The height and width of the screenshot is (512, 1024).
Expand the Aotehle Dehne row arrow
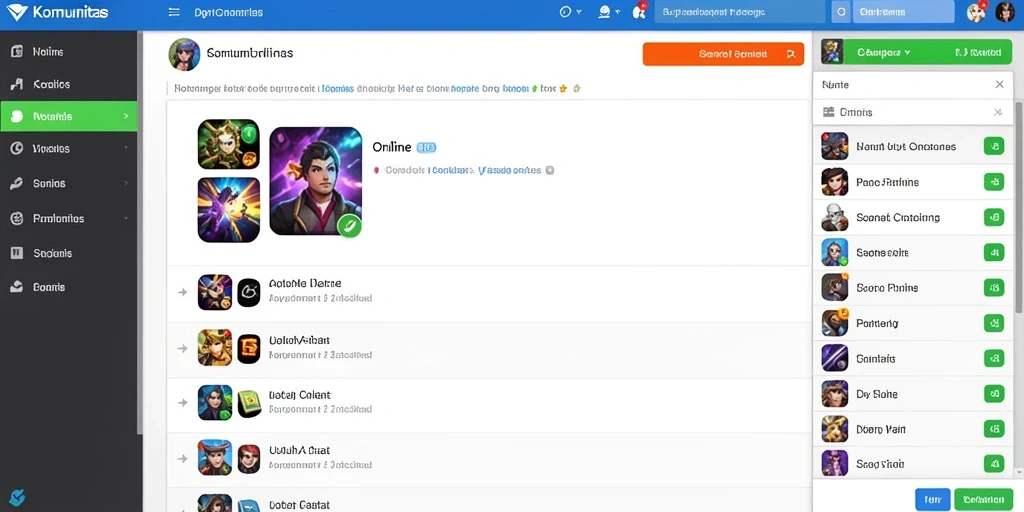[x=183, y=292]
